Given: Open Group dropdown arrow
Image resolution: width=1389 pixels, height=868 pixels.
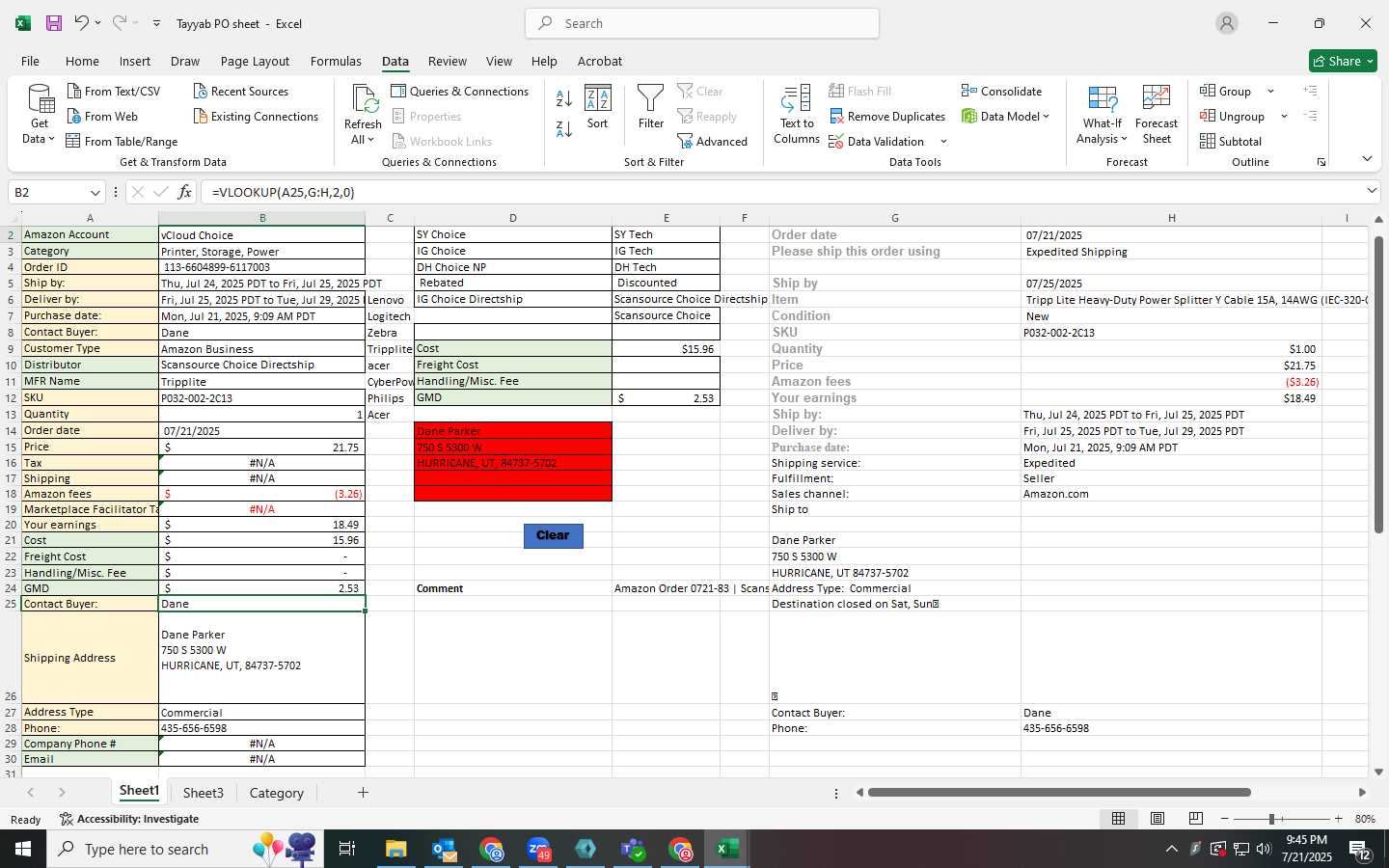Looking at the screenshot, I should 1270,91.
